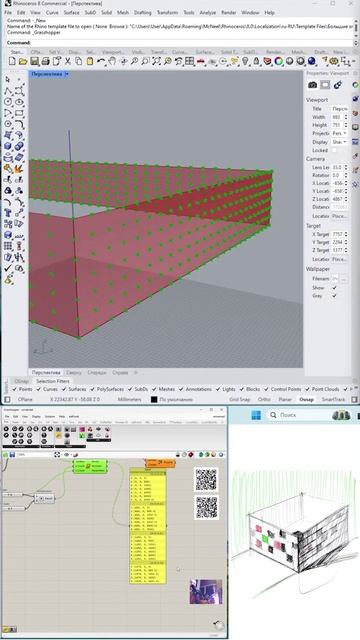
Task: Toggle the Points selection filter checkbox
Action: click(15, 389)
